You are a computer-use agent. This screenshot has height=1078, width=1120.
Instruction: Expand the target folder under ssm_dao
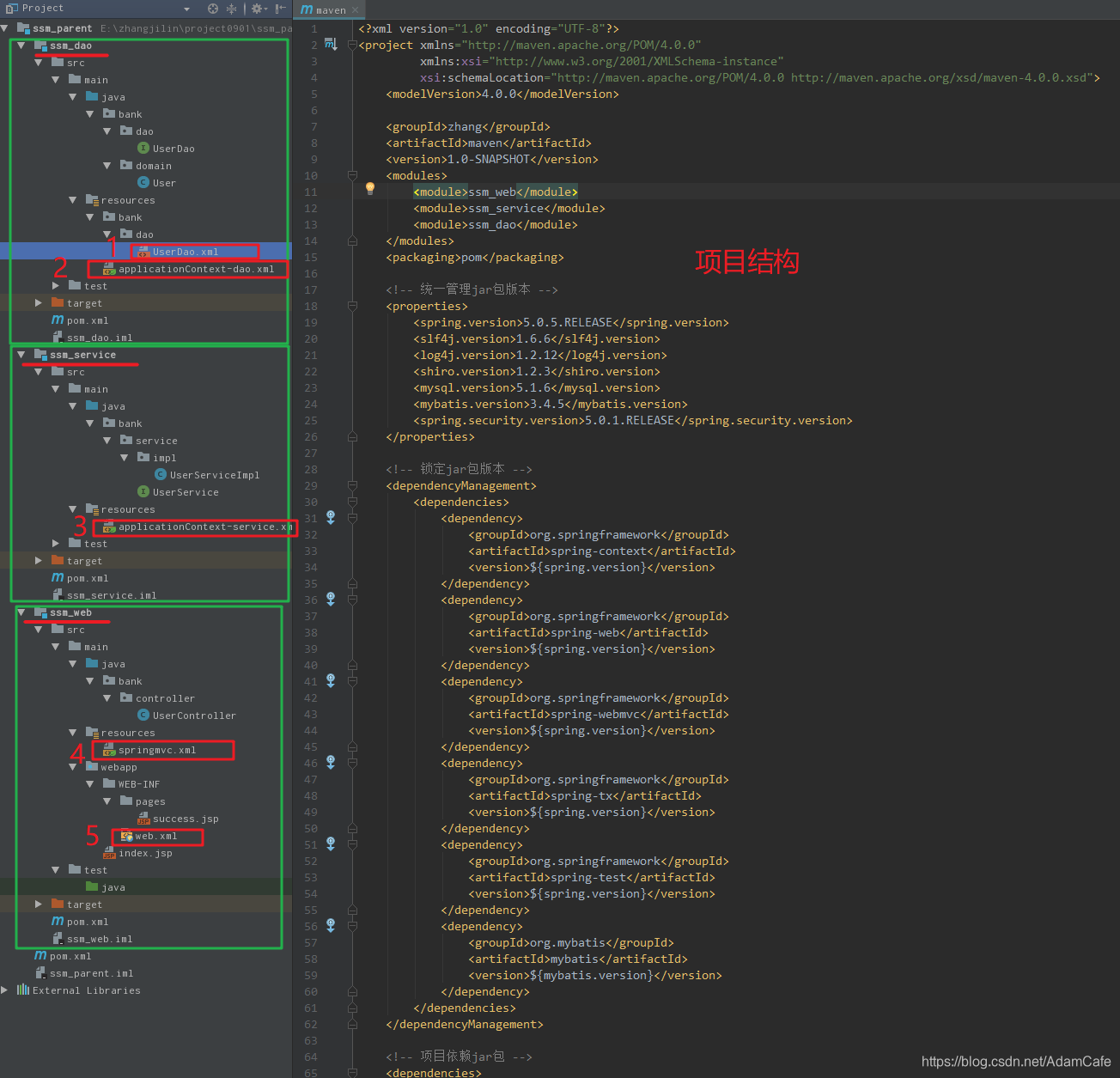point(39,303)
